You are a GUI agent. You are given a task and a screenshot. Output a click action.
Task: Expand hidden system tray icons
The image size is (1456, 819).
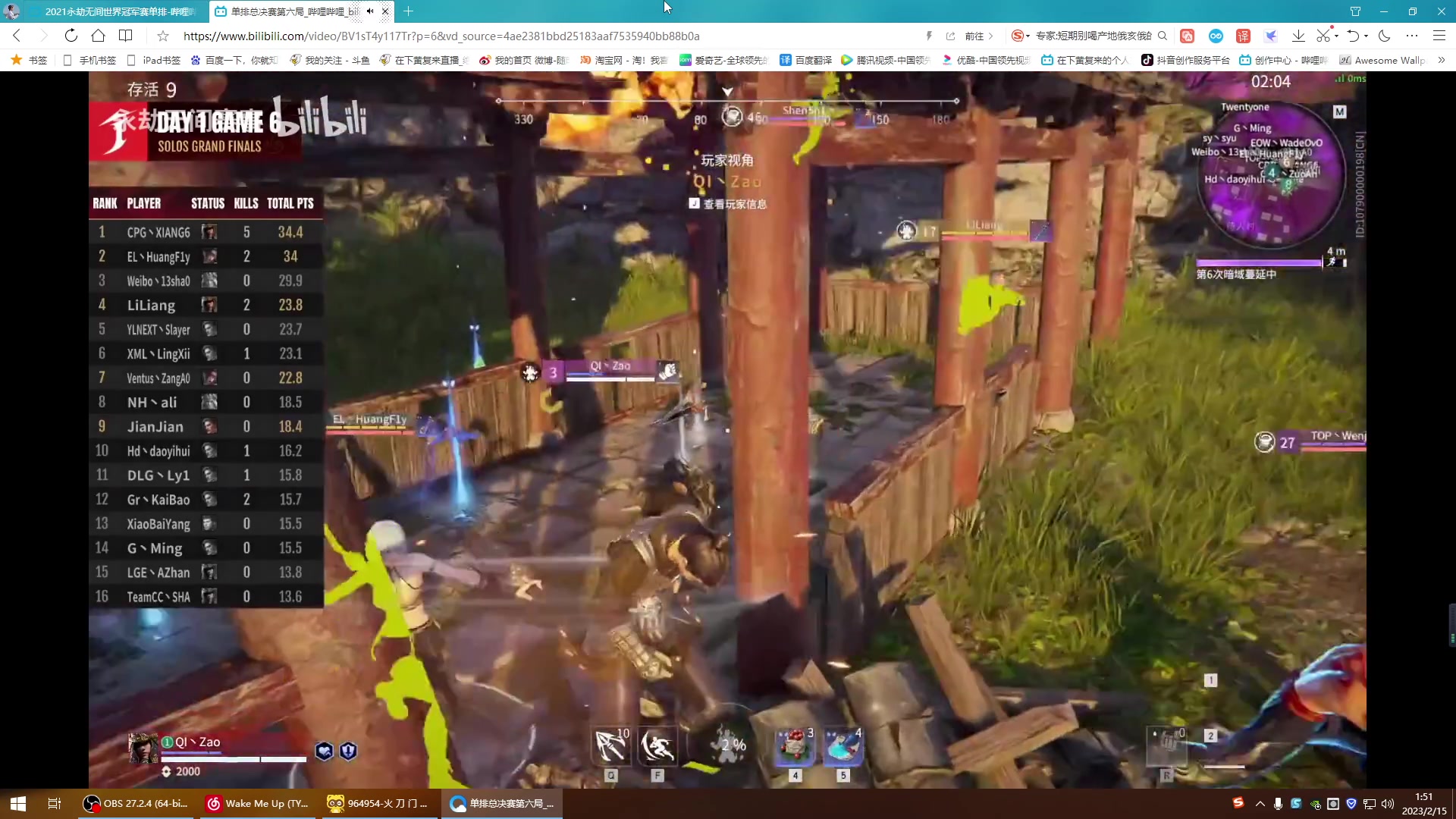point(1260,804)
